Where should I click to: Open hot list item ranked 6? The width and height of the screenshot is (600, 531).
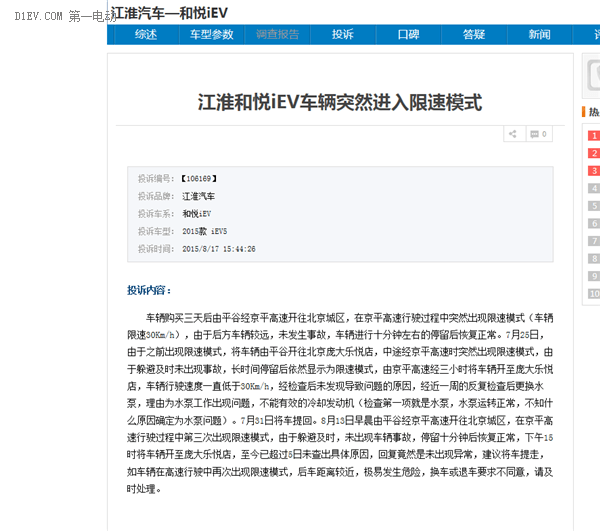point(594,223)
